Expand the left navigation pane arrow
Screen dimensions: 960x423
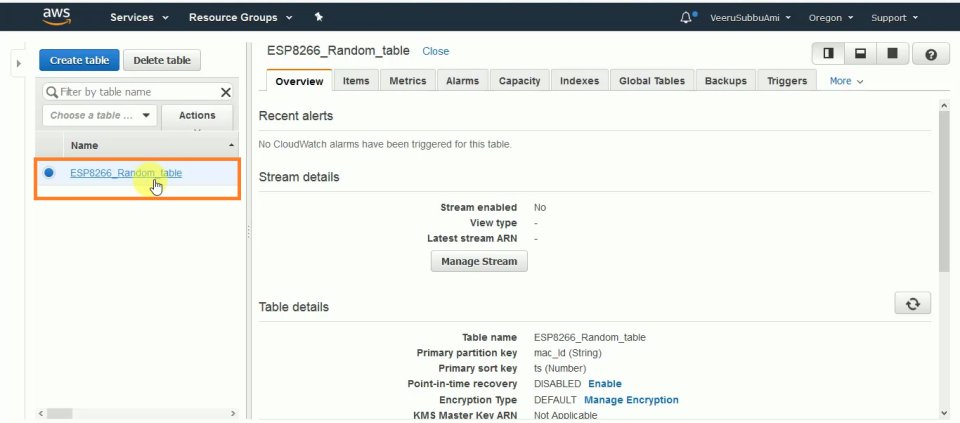coord(18,63)
